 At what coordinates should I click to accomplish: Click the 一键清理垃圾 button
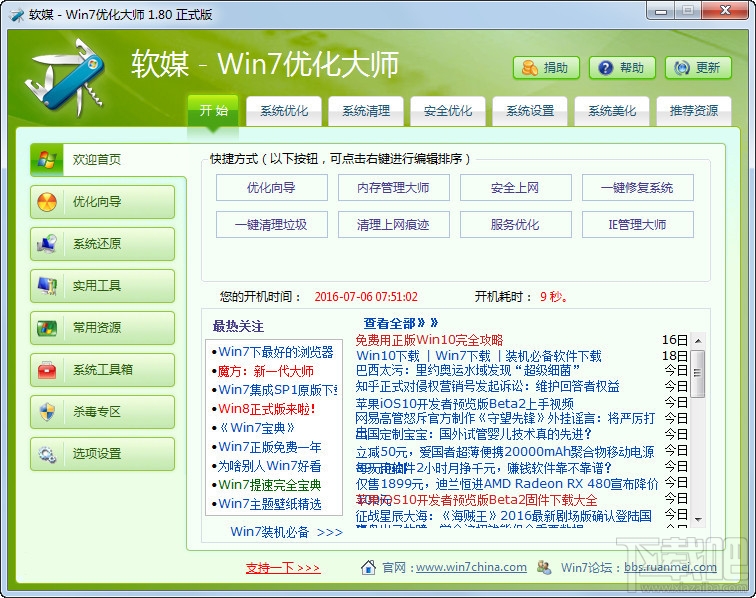[x=271, y=225]
